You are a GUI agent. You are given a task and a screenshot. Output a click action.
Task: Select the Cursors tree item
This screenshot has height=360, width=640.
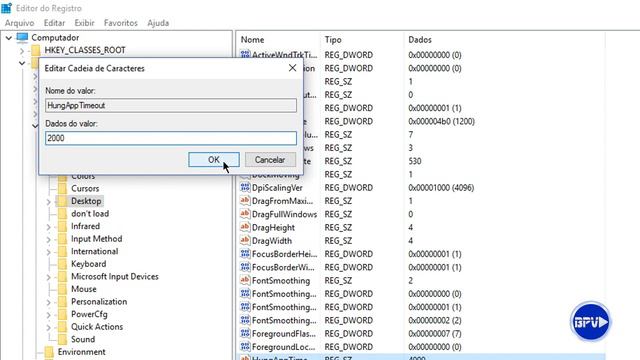pos(85,189)
